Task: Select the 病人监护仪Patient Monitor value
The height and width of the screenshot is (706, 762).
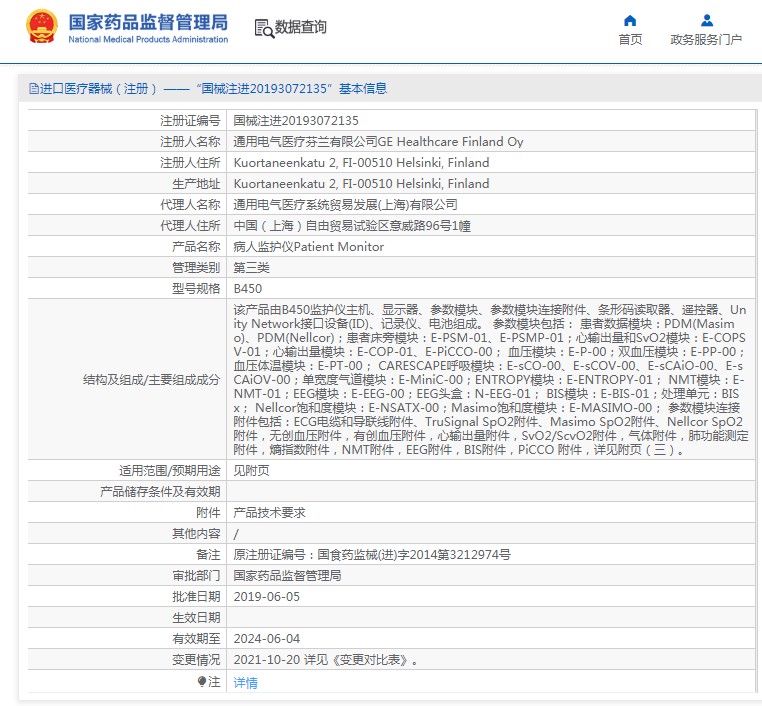Action: point(309,247)
